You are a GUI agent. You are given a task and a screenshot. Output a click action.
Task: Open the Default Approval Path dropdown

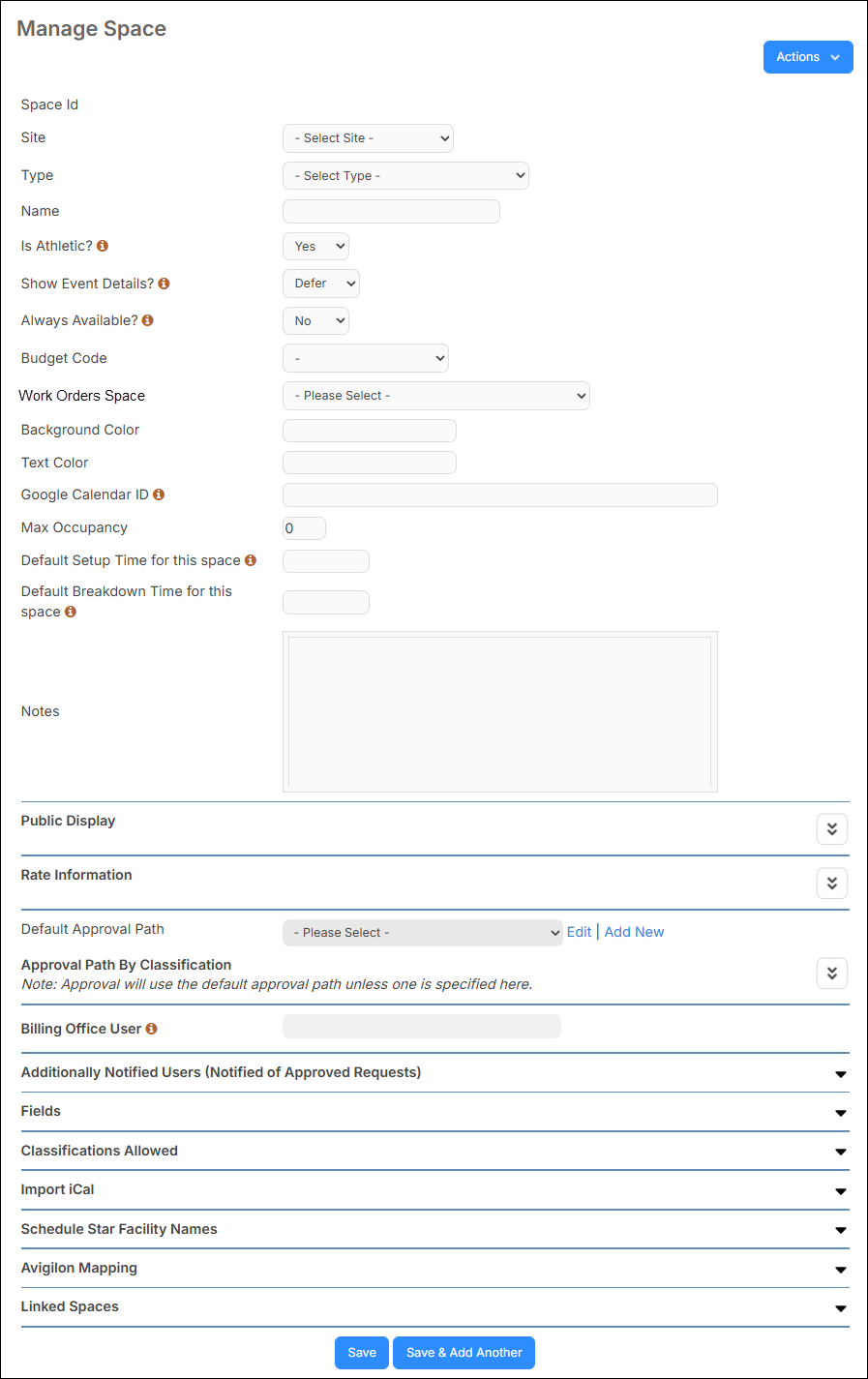(x=423, y=933)
